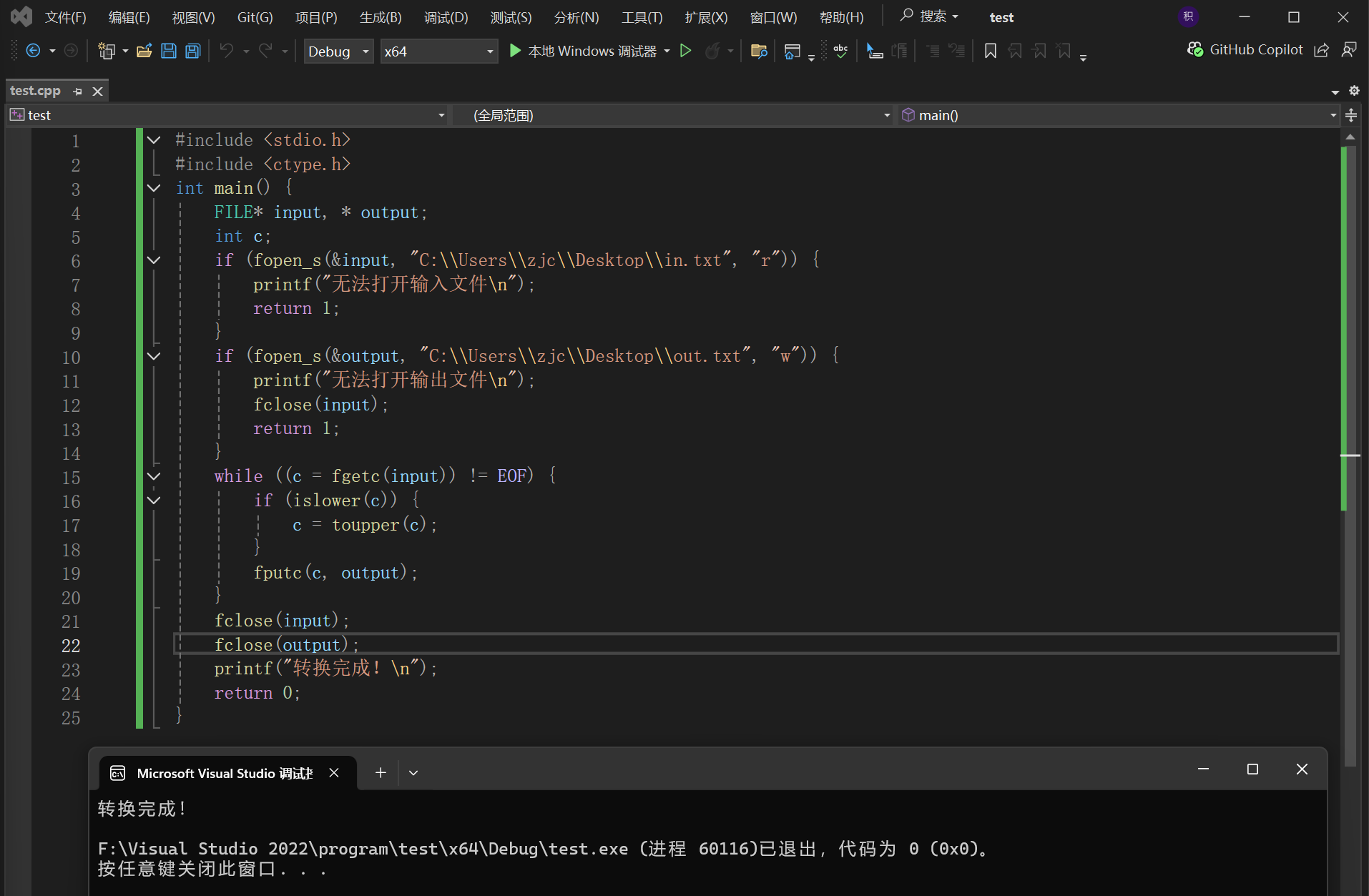Open the test project scope dropdown

(x=228, y=115)
